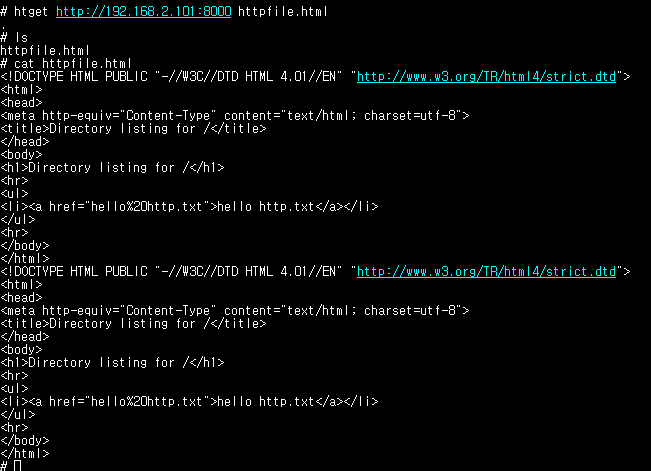
Task: Open the 192.168.2.101:8000 URL link
Action: 144,12
